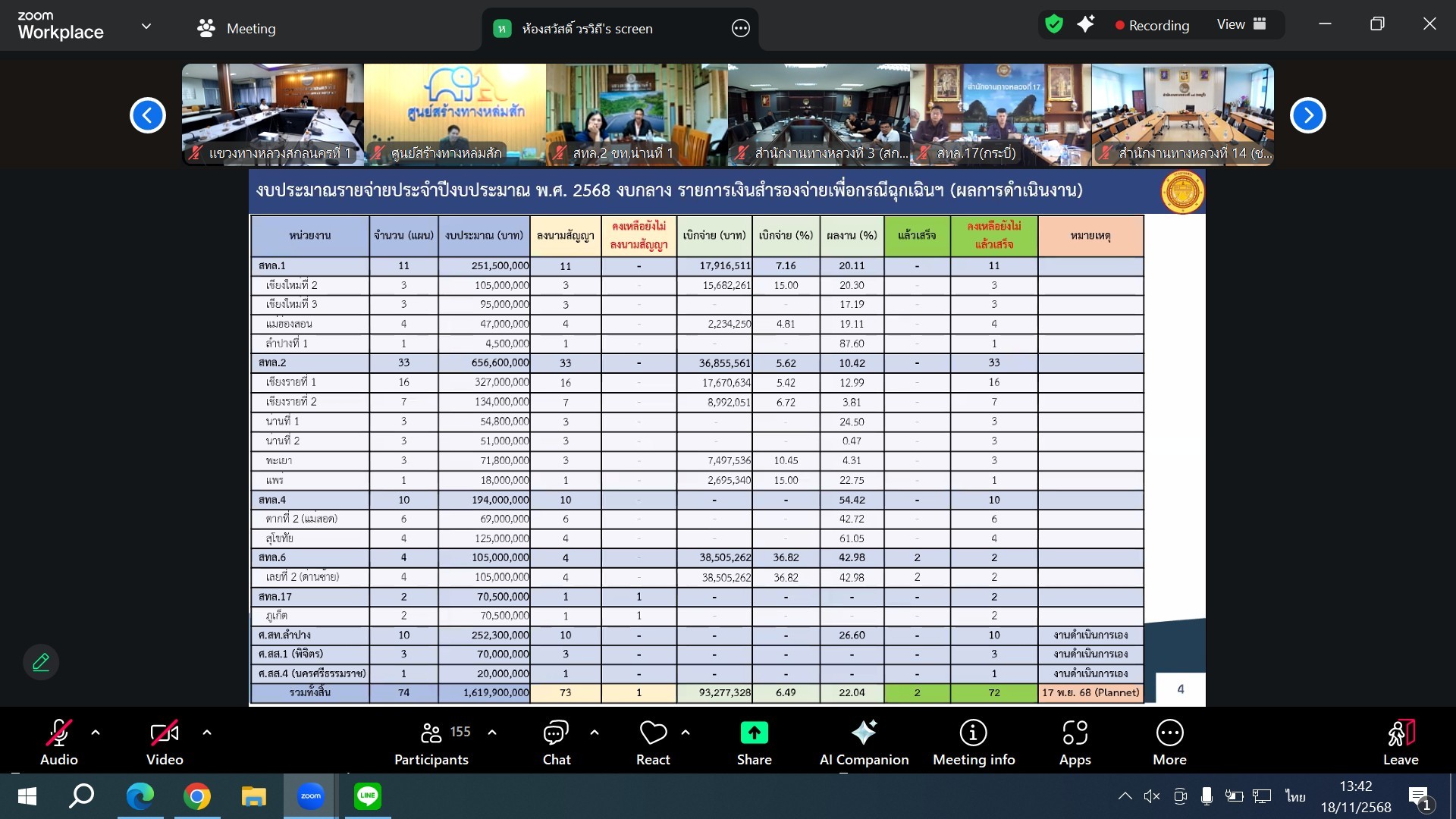Select the Meeting tab
The width and height of the screenshot is (1456, 819).
pos(237,29)
